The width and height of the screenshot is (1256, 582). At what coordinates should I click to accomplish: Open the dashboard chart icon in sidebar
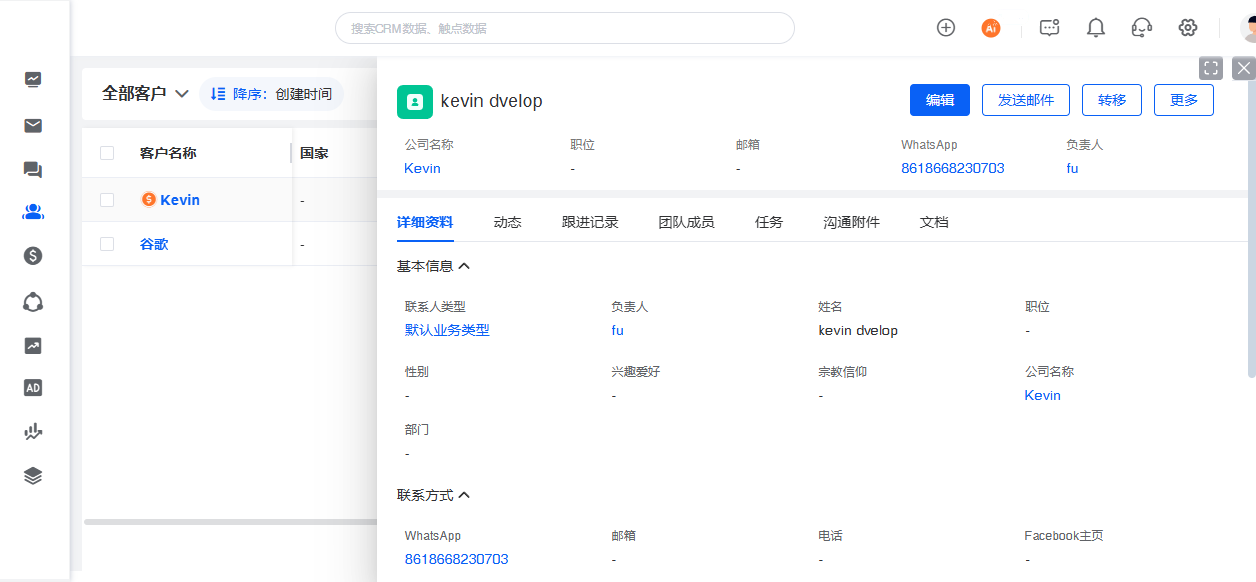[x=33, y=79]
